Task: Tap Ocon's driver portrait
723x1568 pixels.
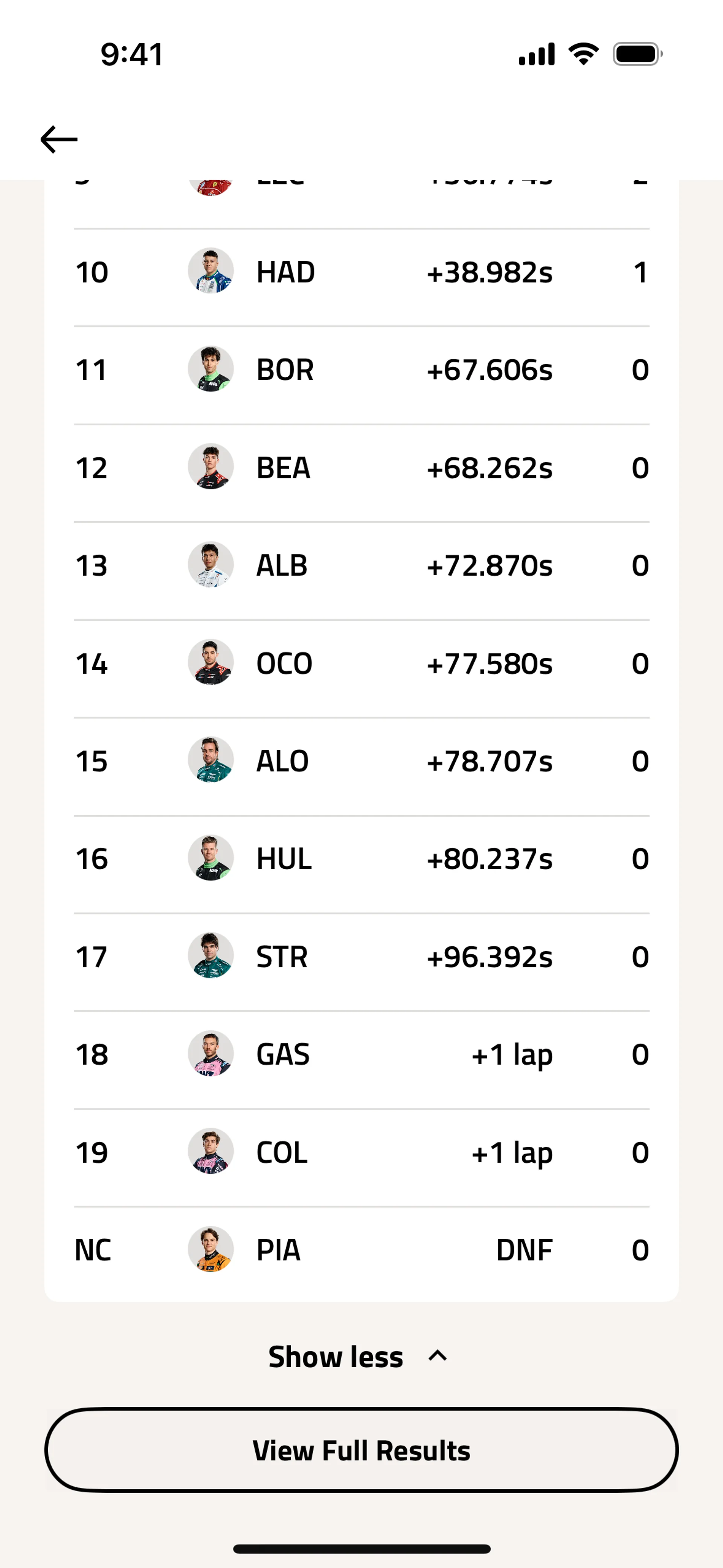Action: coord(210,662)
